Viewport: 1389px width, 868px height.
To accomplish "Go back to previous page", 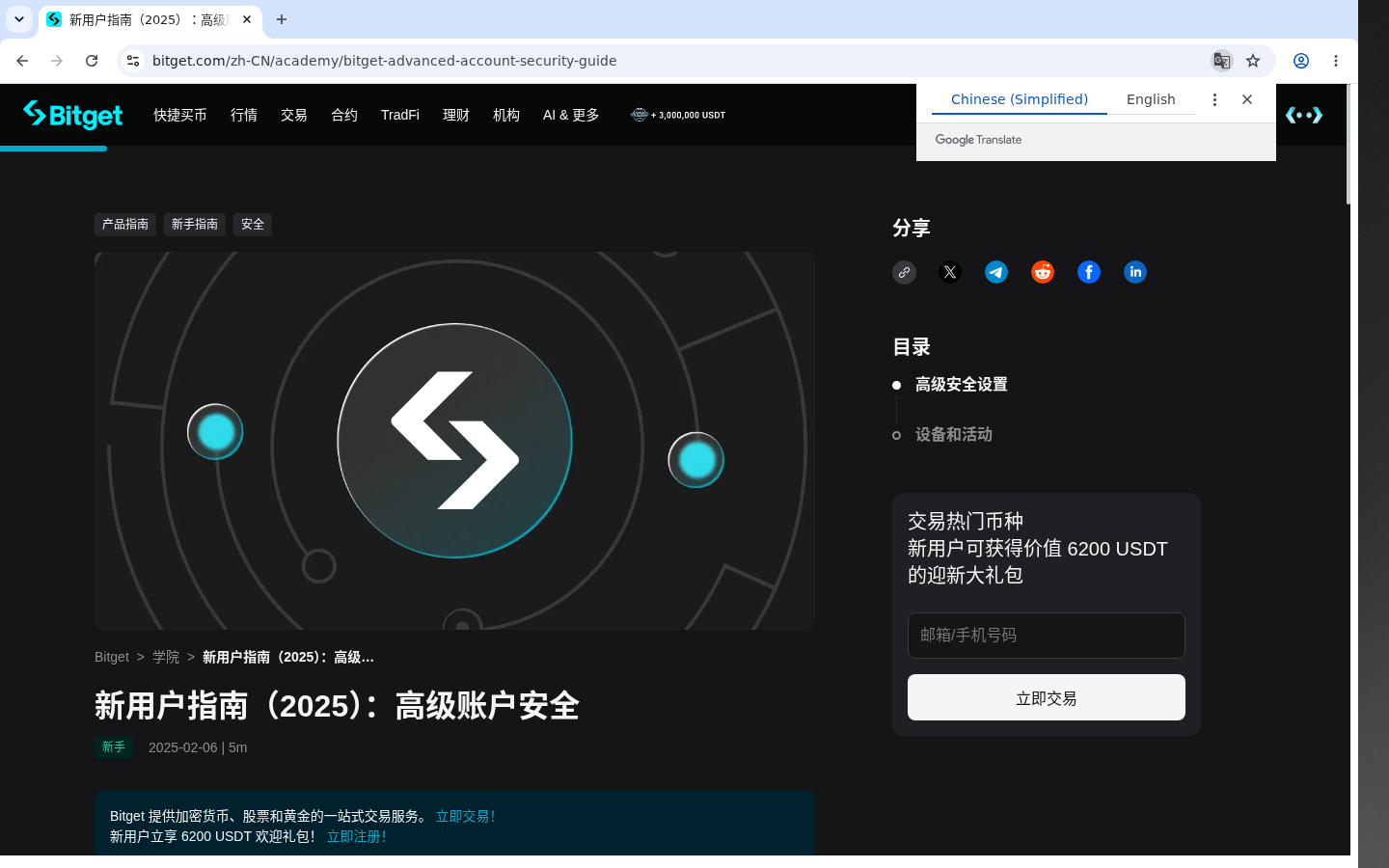I will click(x=22, y=61).
